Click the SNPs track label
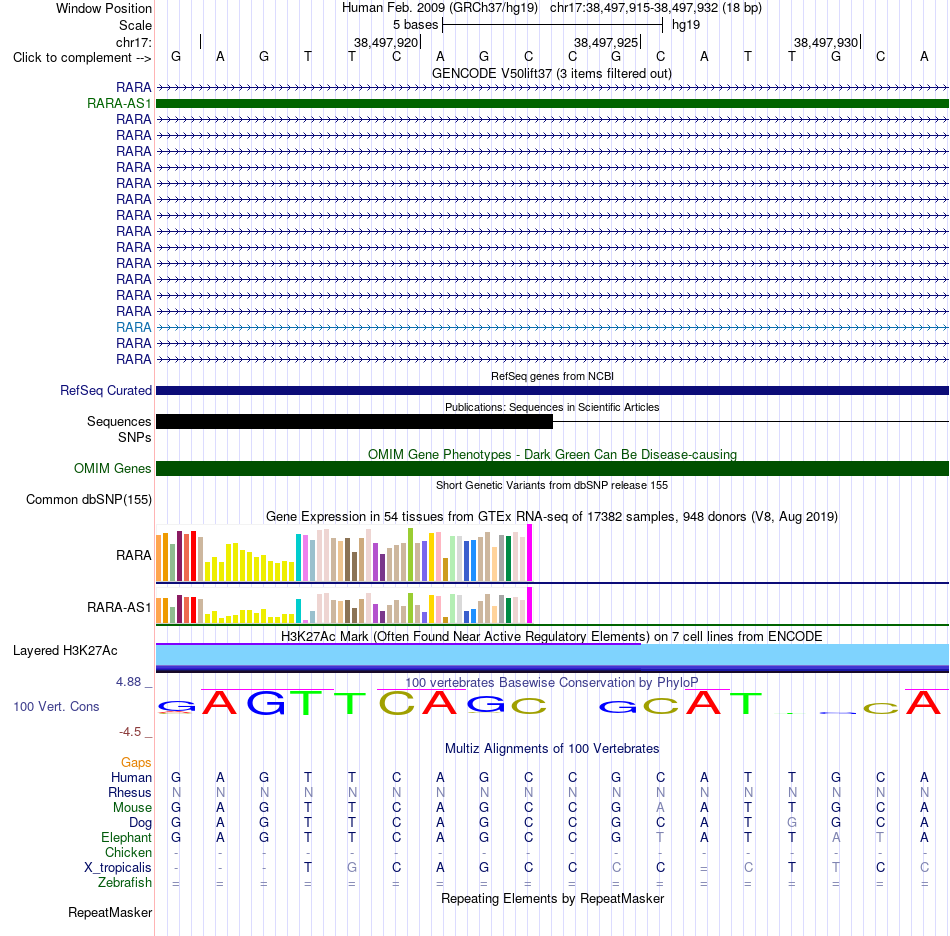The width and height of the screenshot is (950, 936). (x=135, y=437)
